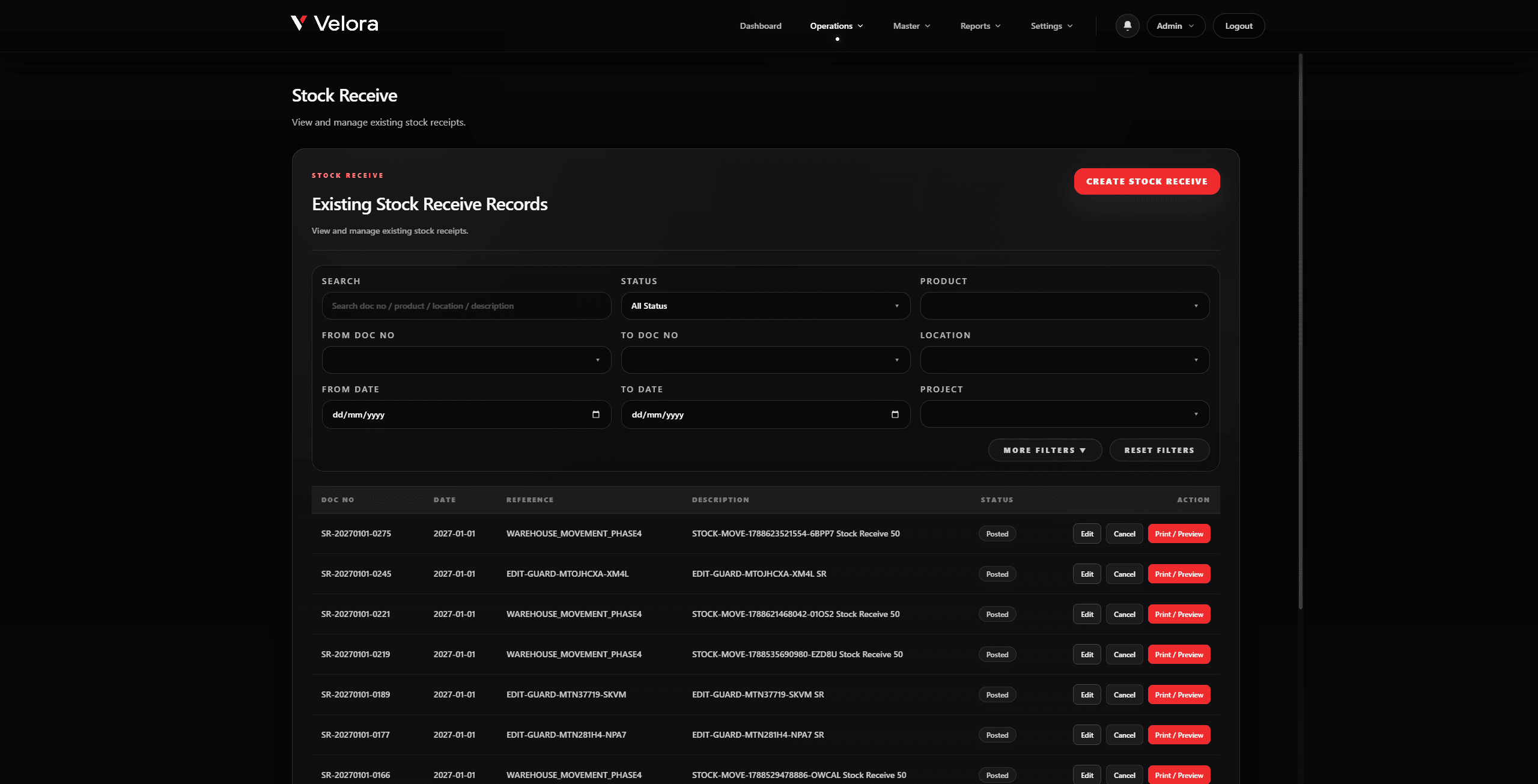Viewport: 1538px width, 784px height.
Task: Print / Preview SR-20270101-0221
Action: point(1179,614)
